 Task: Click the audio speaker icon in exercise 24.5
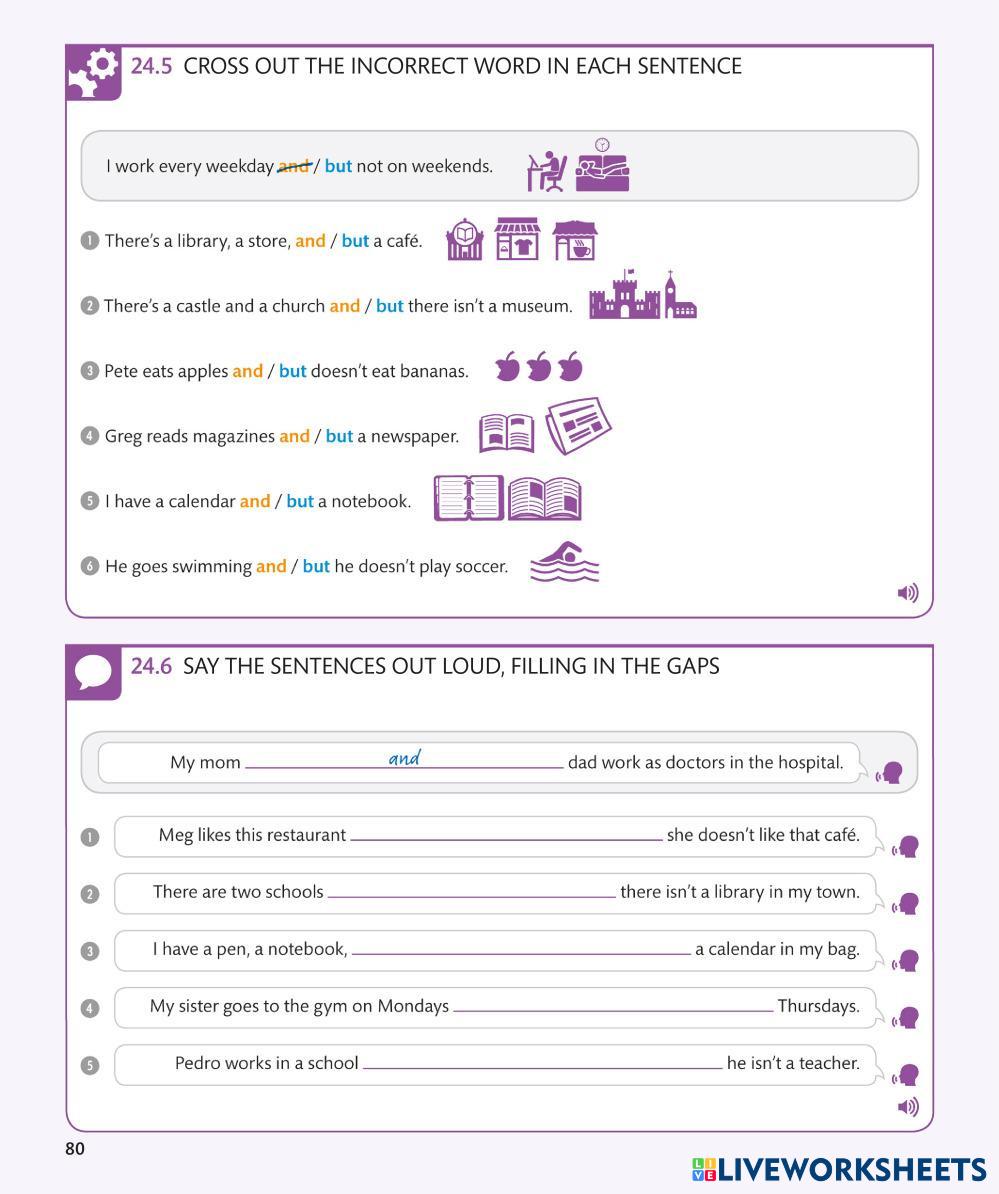[908, 593]
